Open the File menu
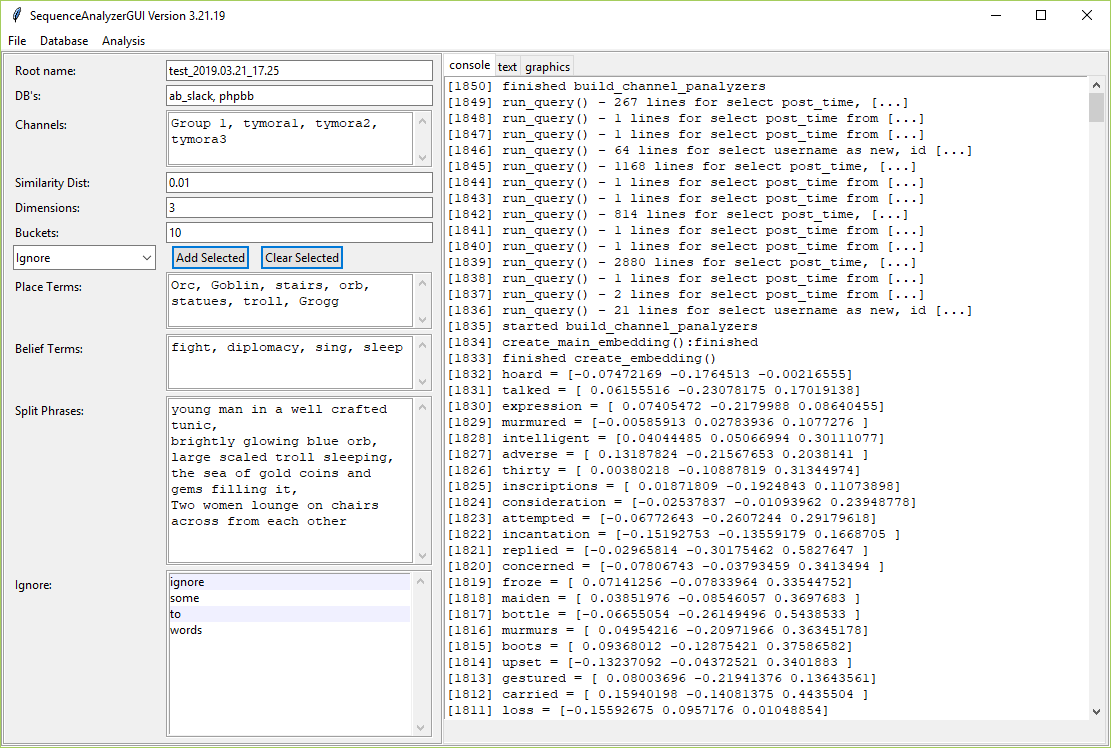The height and width of the screenshot is (748, 1111). tap(17, 41)
